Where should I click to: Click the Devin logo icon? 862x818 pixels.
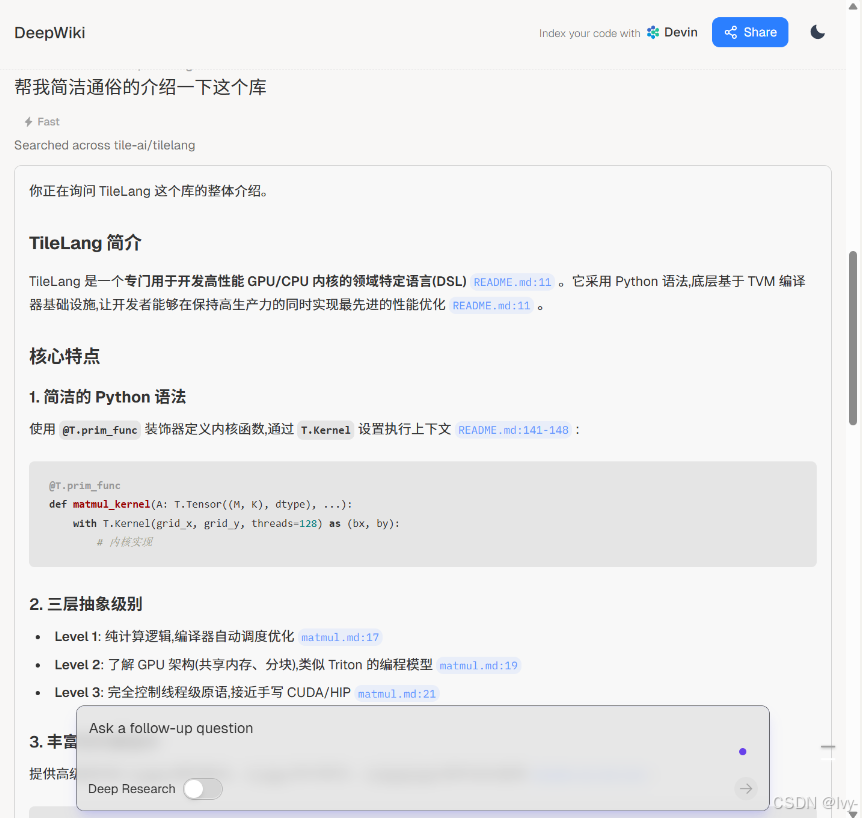pos(653,32)
